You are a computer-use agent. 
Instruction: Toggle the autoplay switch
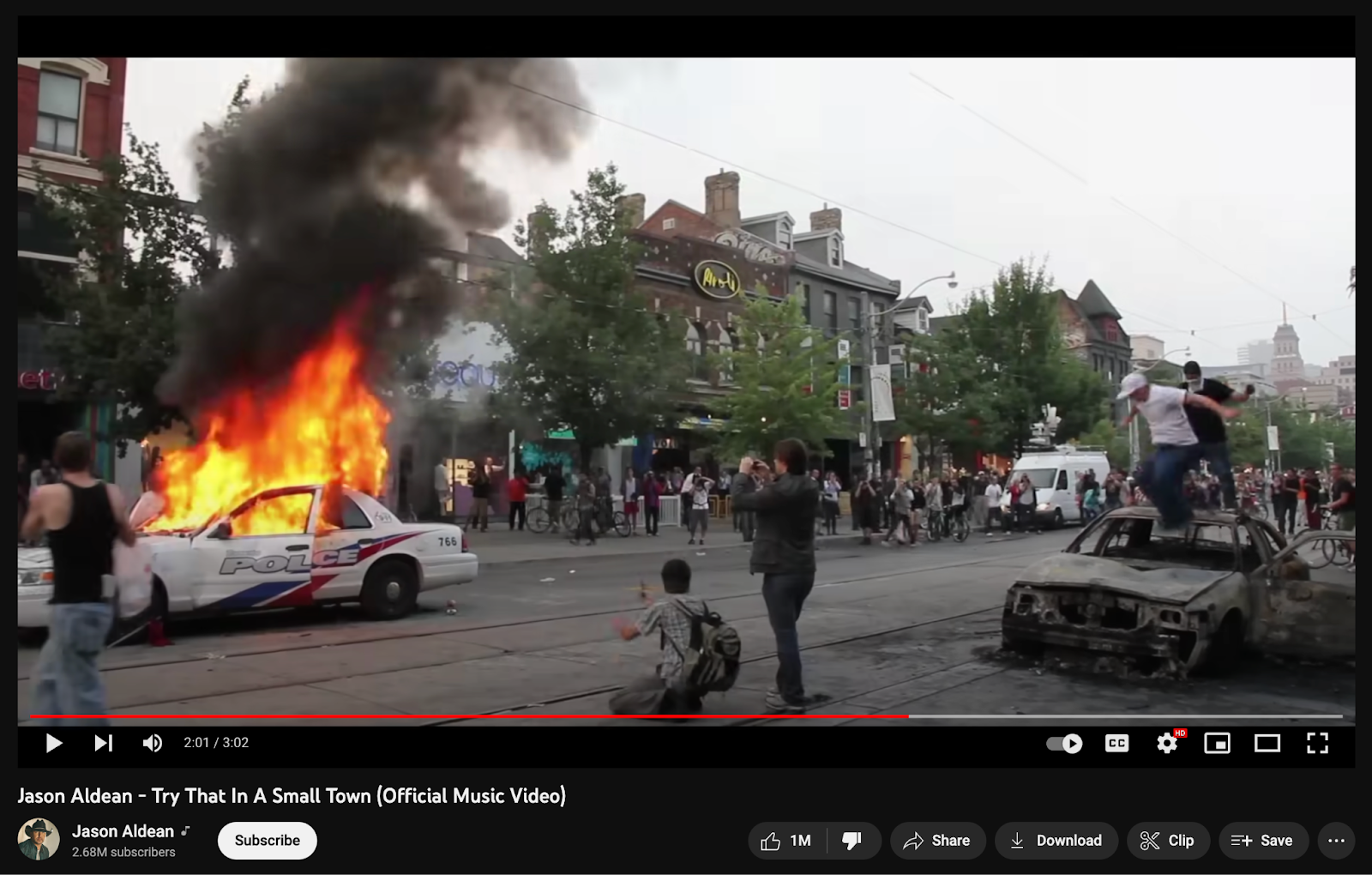click(x=1064, y=744)
